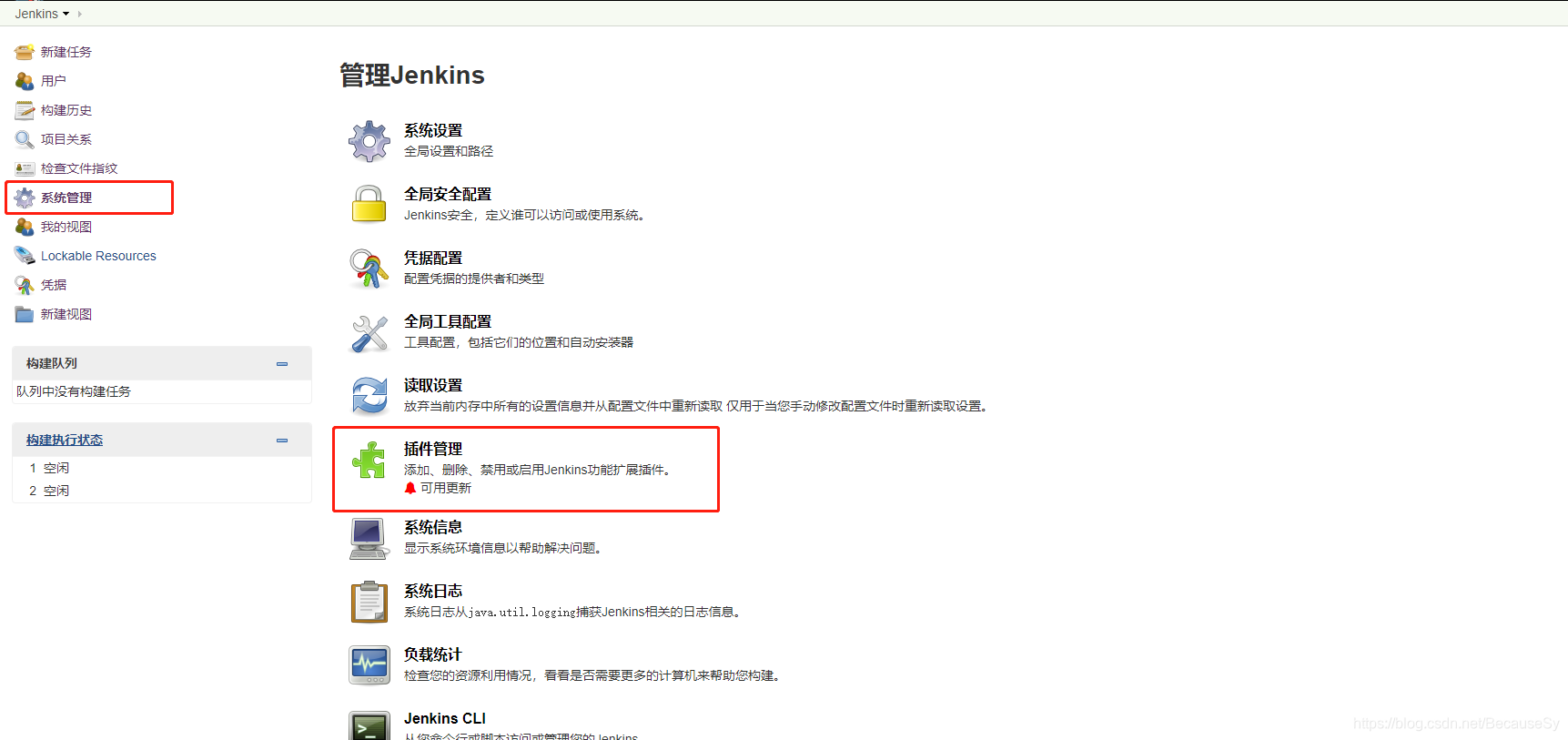Click the 新建任务 sidebar icon

point(25,52)
